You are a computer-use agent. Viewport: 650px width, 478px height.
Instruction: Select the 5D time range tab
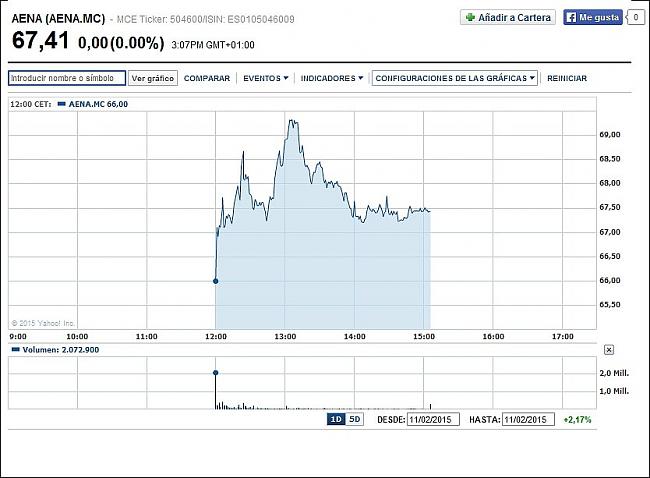[x=354, y=419]
